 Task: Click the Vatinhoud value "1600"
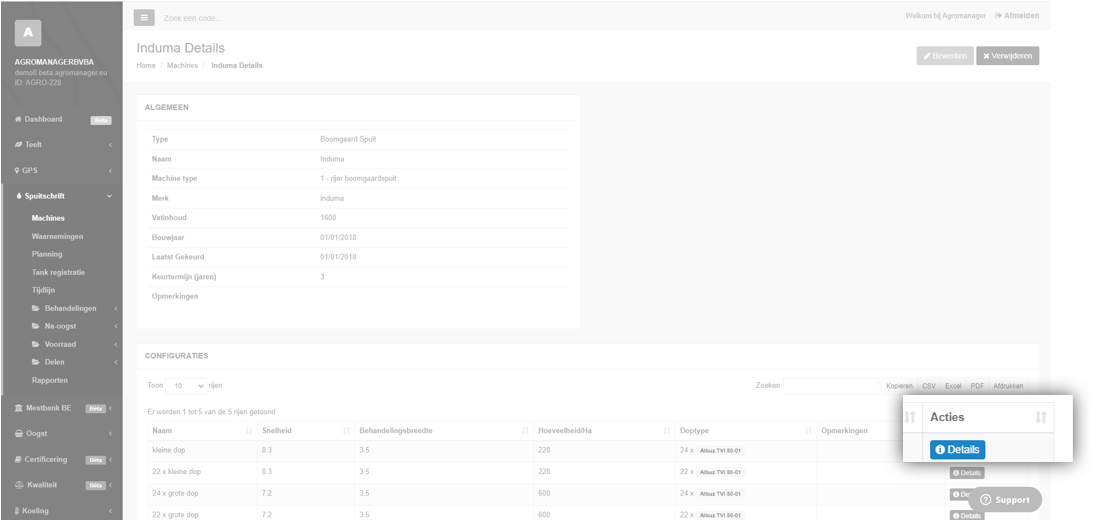(x=328, y=218)
